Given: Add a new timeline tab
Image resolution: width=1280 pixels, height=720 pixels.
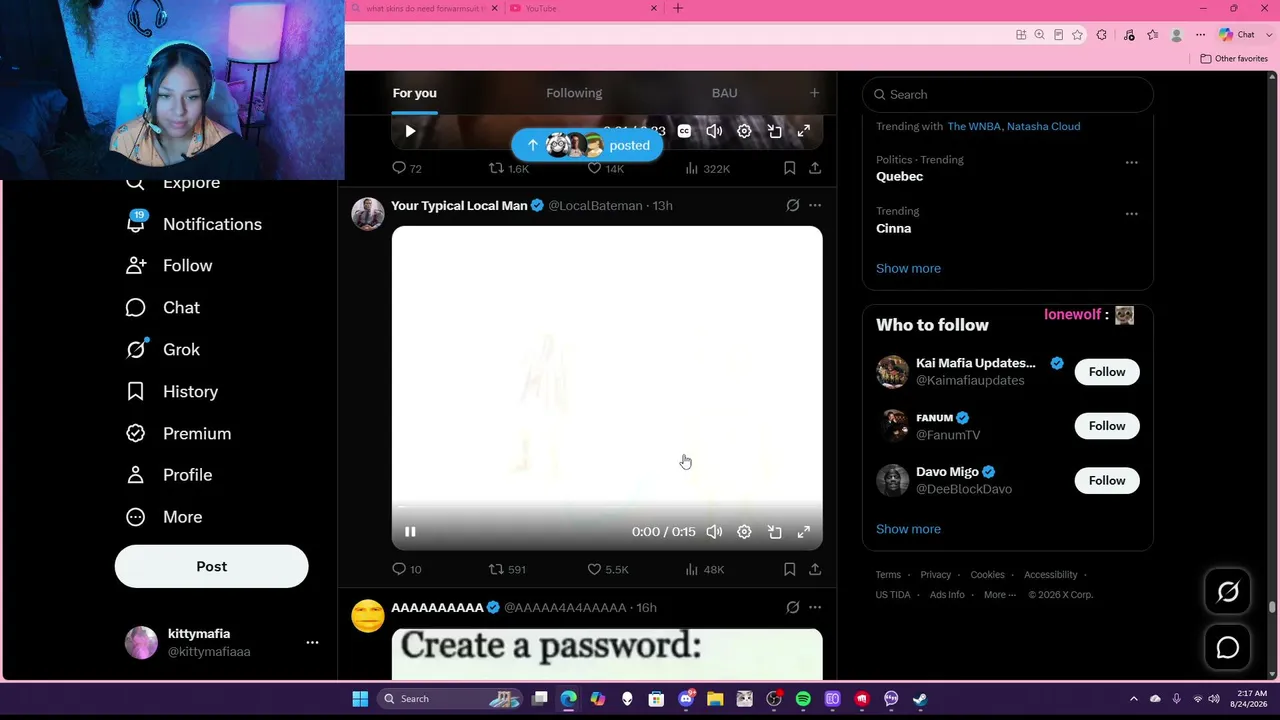Looking at the screenshot, I should pos(814,93).
